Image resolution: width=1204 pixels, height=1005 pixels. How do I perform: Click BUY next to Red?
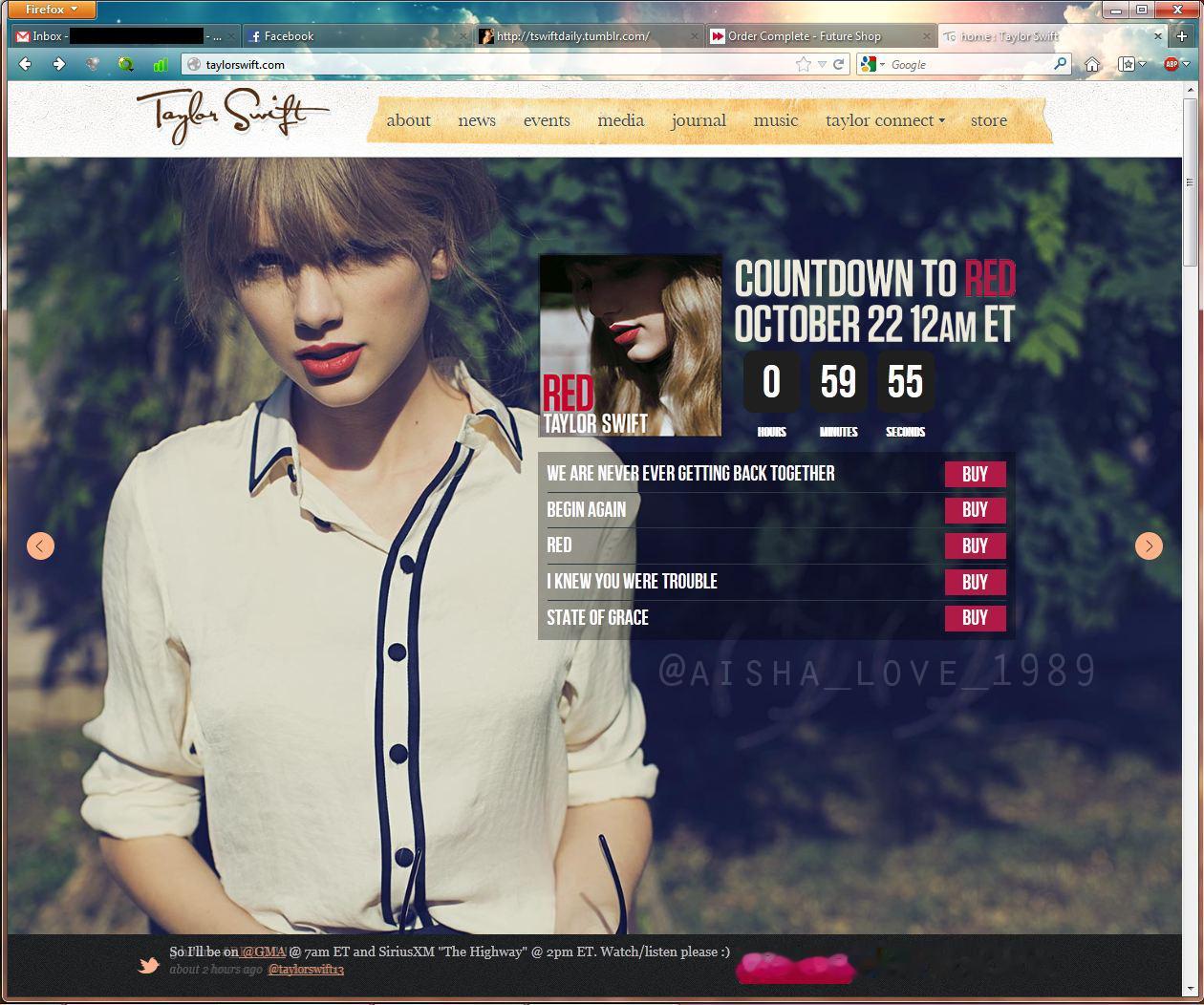[975, 545]
